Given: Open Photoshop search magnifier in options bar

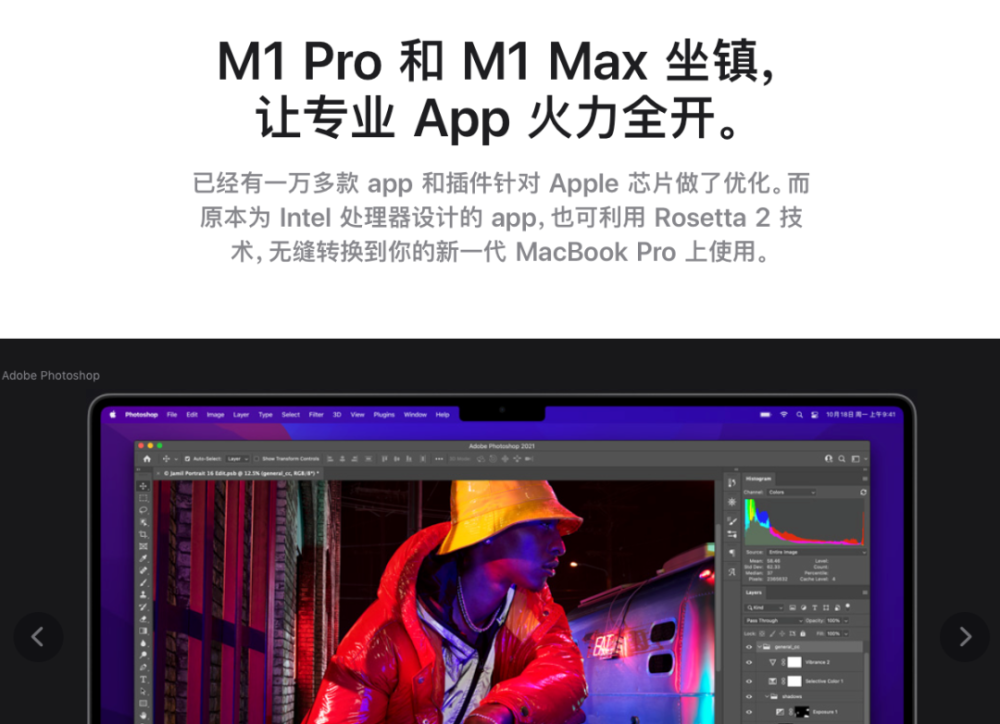Looking at the screenshot, I should [842, 459].
